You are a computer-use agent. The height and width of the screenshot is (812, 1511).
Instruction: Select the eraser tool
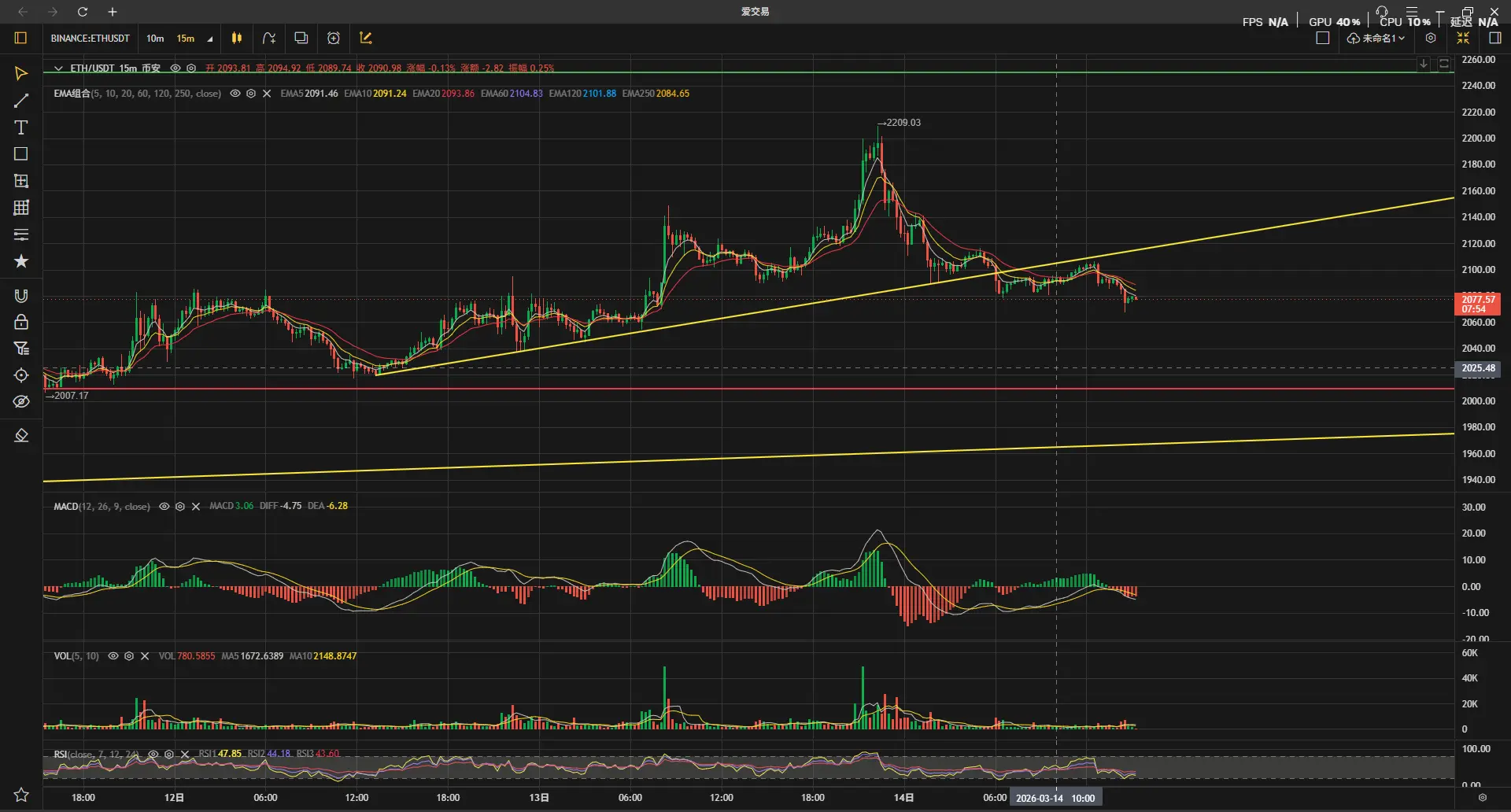click(x=21, y=436)
